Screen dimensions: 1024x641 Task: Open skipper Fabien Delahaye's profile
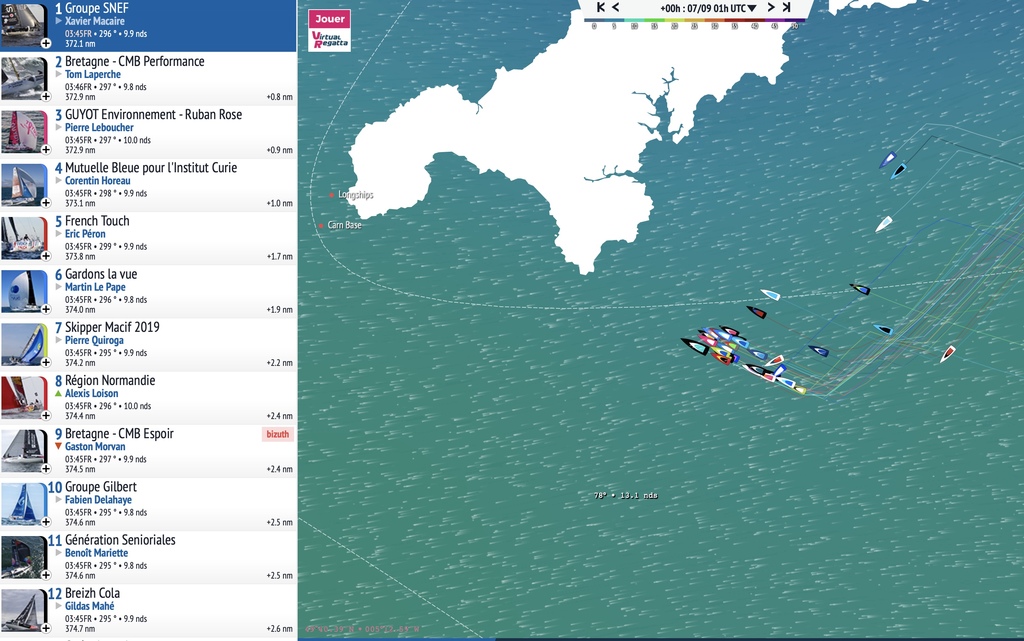(x=98, y=500)
